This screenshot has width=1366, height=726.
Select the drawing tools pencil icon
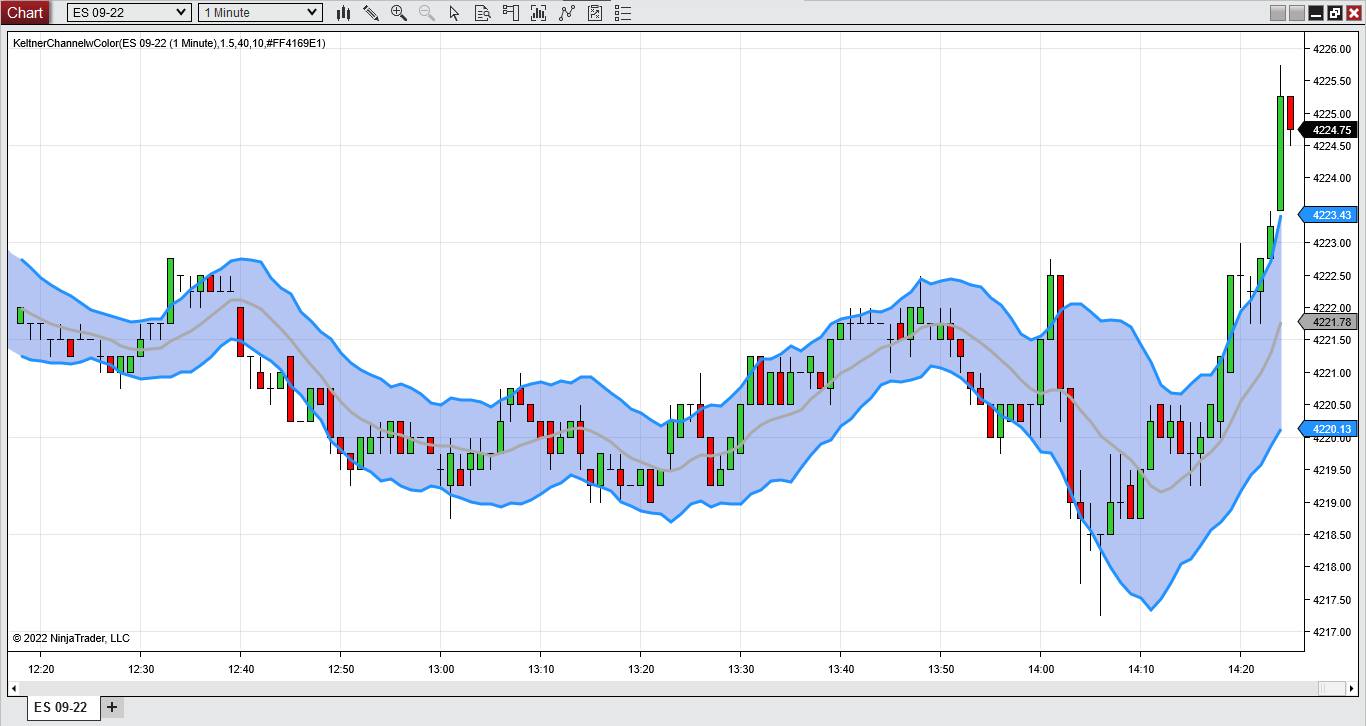point(371,12)
